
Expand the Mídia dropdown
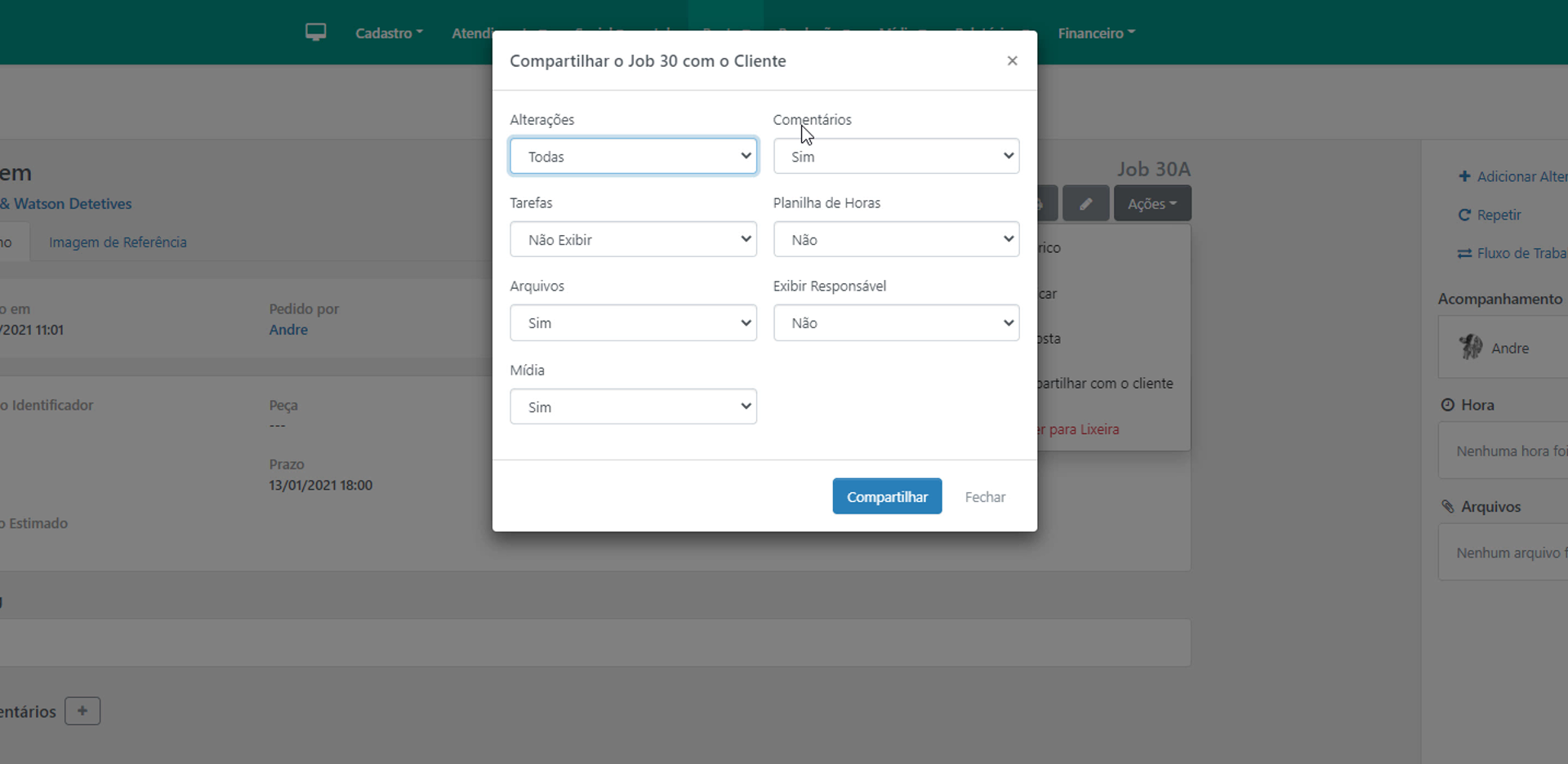(633, 407)
